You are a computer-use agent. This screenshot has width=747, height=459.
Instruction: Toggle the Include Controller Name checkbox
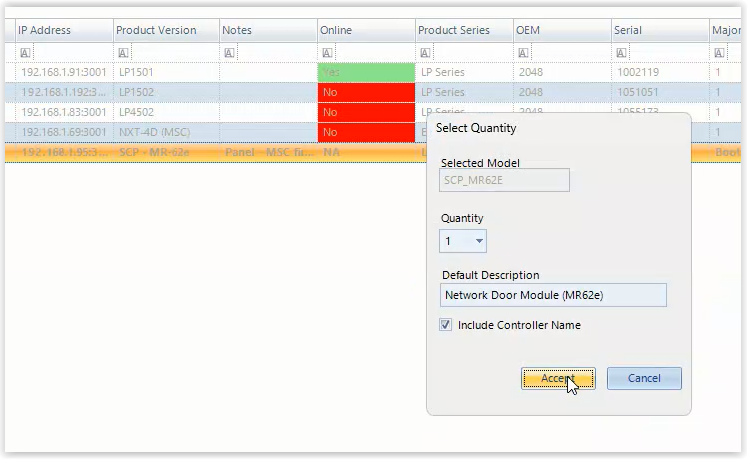click(x=446, y=325)
